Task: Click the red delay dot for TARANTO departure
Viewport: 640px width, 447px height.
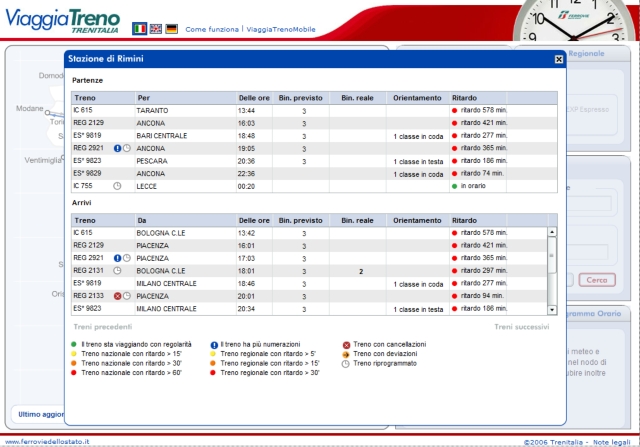Action: pyautogui.click(x=456, y=109)
